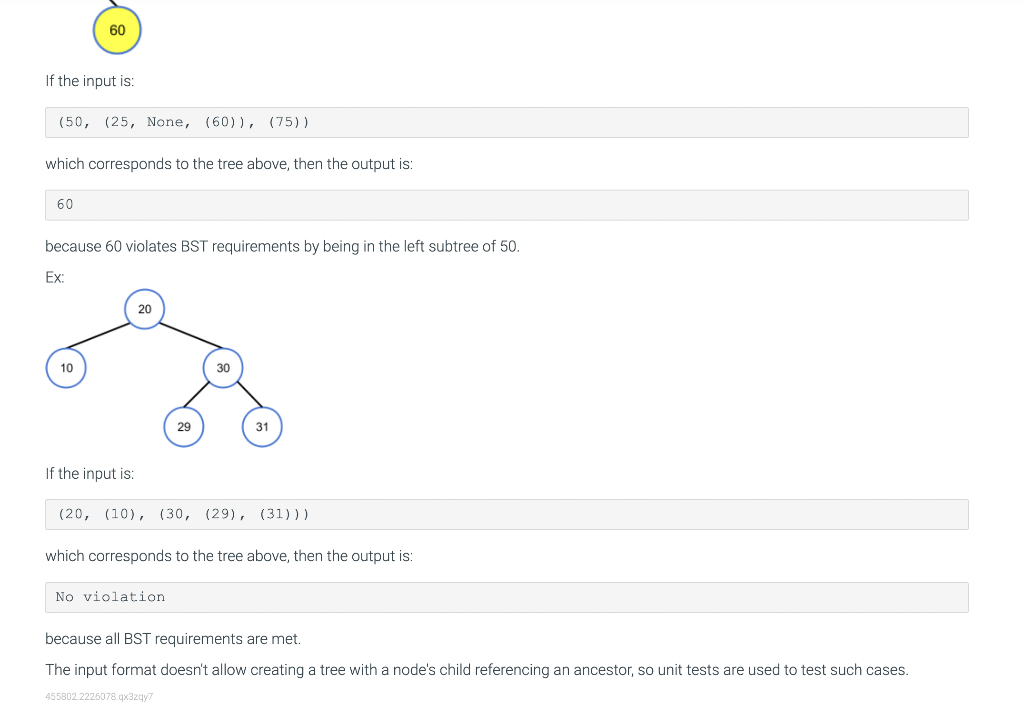Image resolution: width=1024 pixels, height=716 pixels.
Task: Click the yellow node labeled 60
Action: point(117,30)
